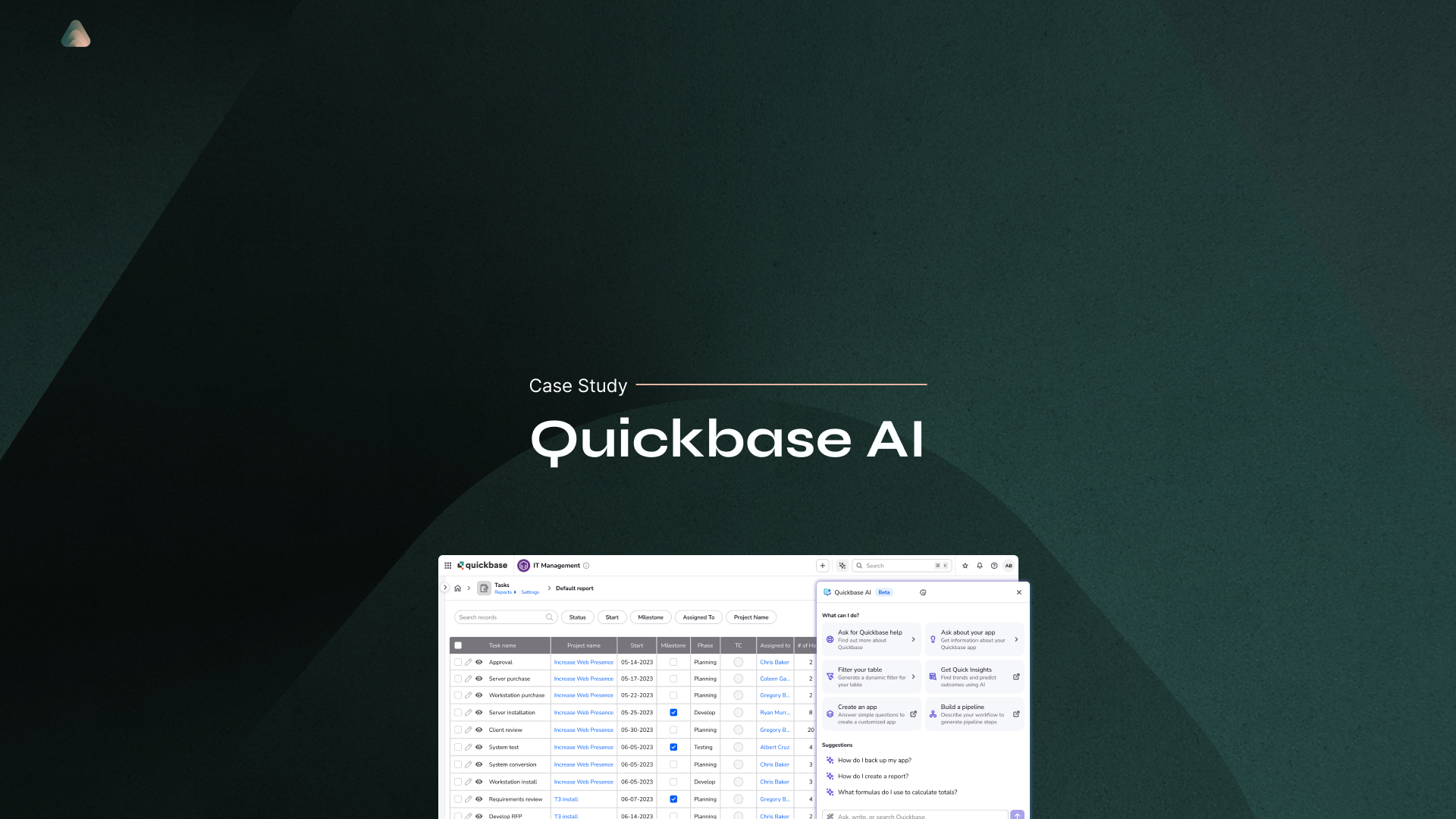Click edit pencil for Approval task

point(469,662)
